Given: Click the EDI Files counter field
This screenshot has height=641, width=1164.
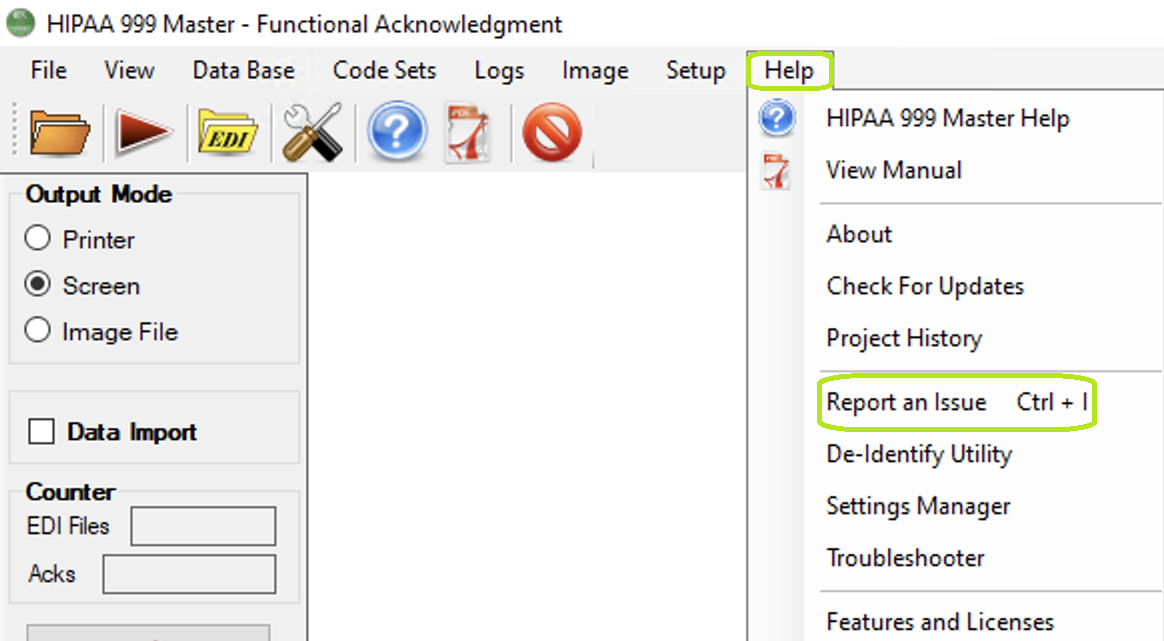Looking at the screenshot, I should pyautogui.click(x=203, y=526).
